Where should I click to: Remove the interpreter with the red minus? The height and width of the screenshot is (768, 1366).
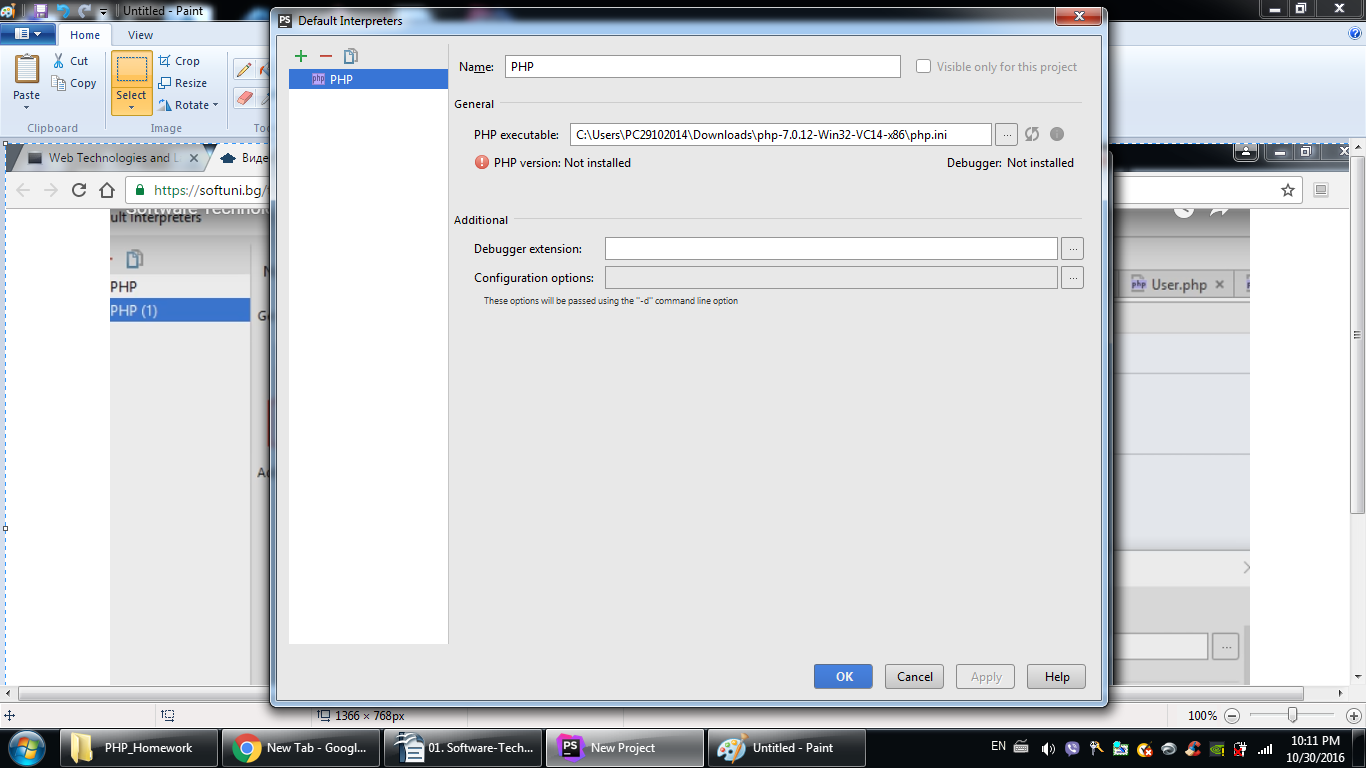[x=325, y=56]
